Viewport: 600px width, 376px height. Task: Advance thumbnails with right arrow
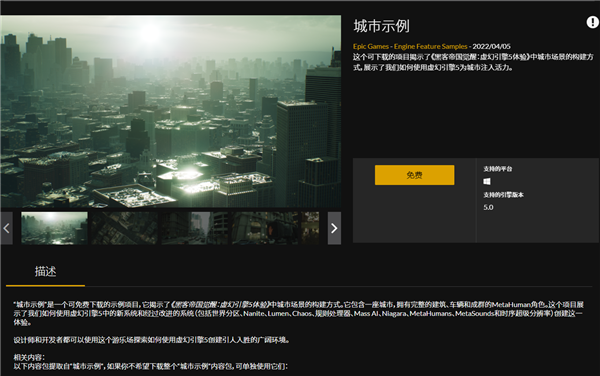pyautogui.click(x=334, y=228)
